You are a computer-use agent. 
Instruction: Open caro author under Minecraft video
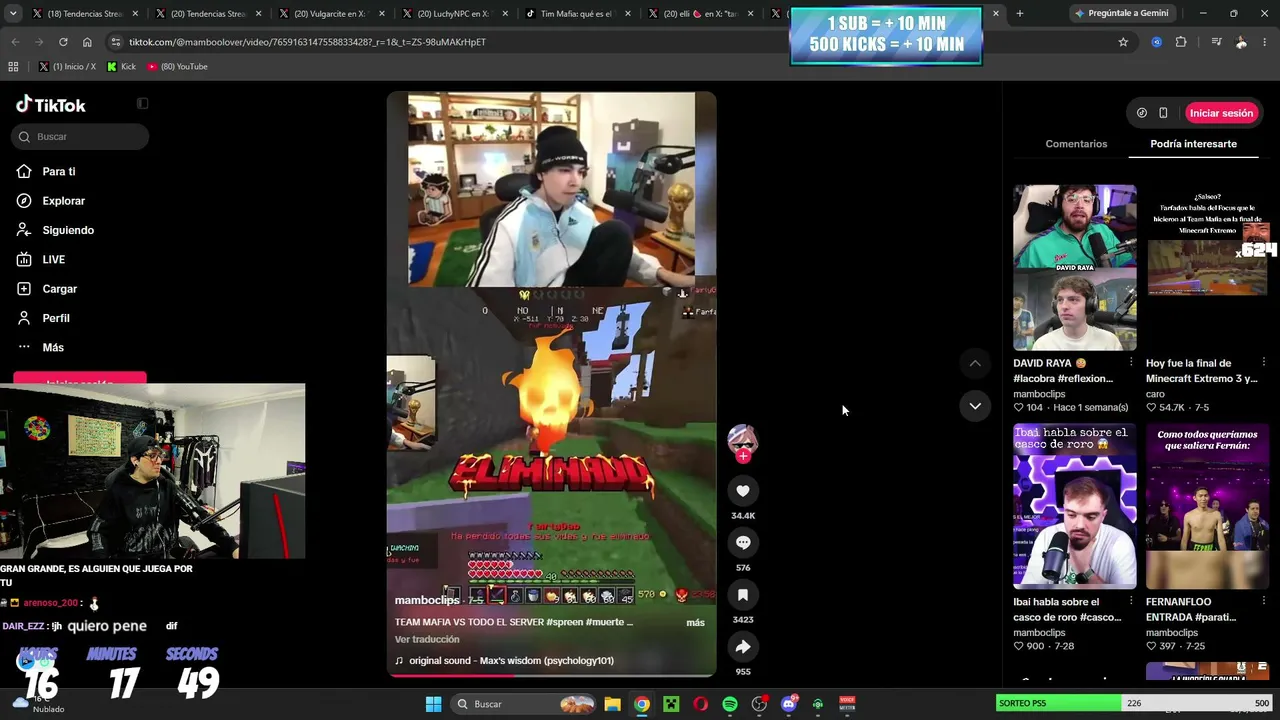[1156, 394]
